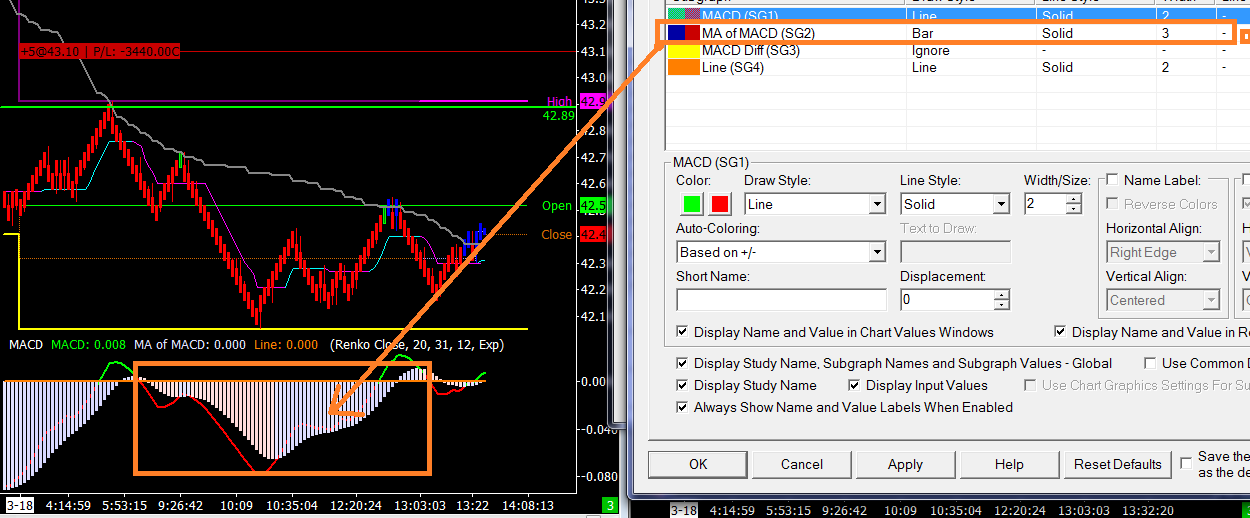
Task: Uncheck the Display Input Values checkbox
Action: 854,385
